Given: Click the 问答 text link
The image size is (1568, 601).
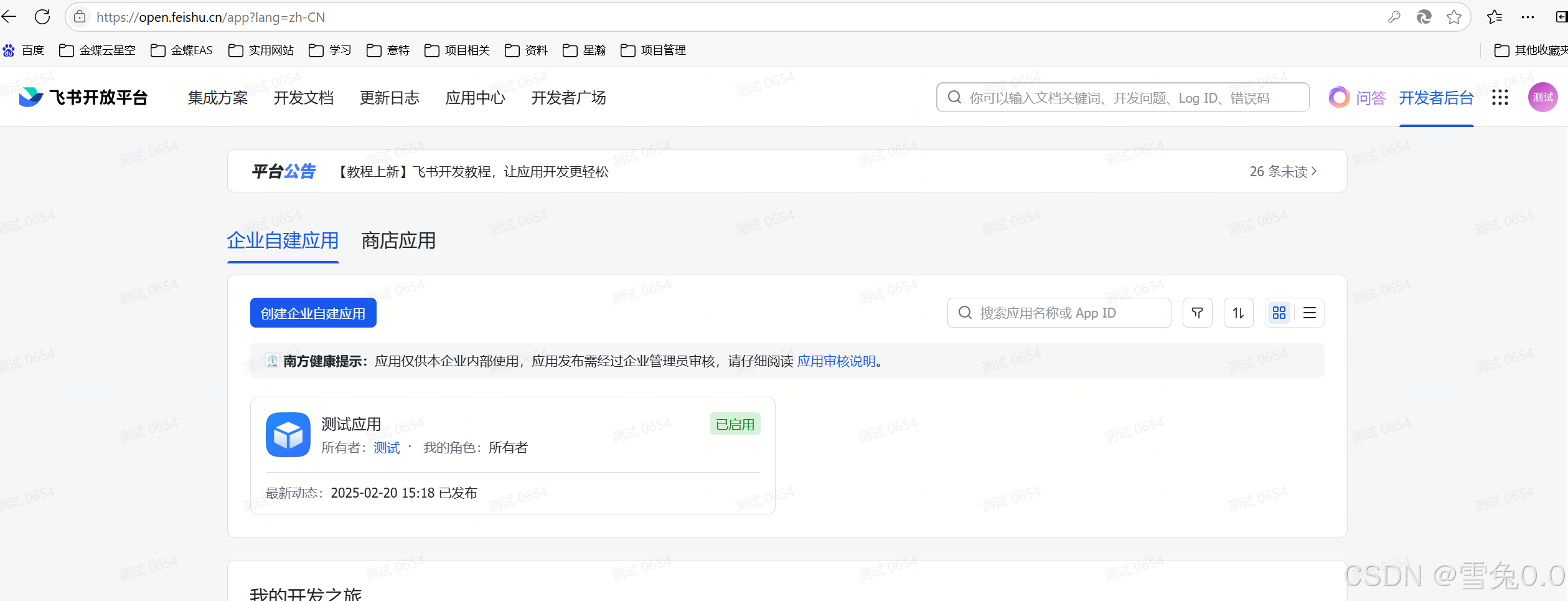Looking at the screenshot, I should (x=1371, y=98).
